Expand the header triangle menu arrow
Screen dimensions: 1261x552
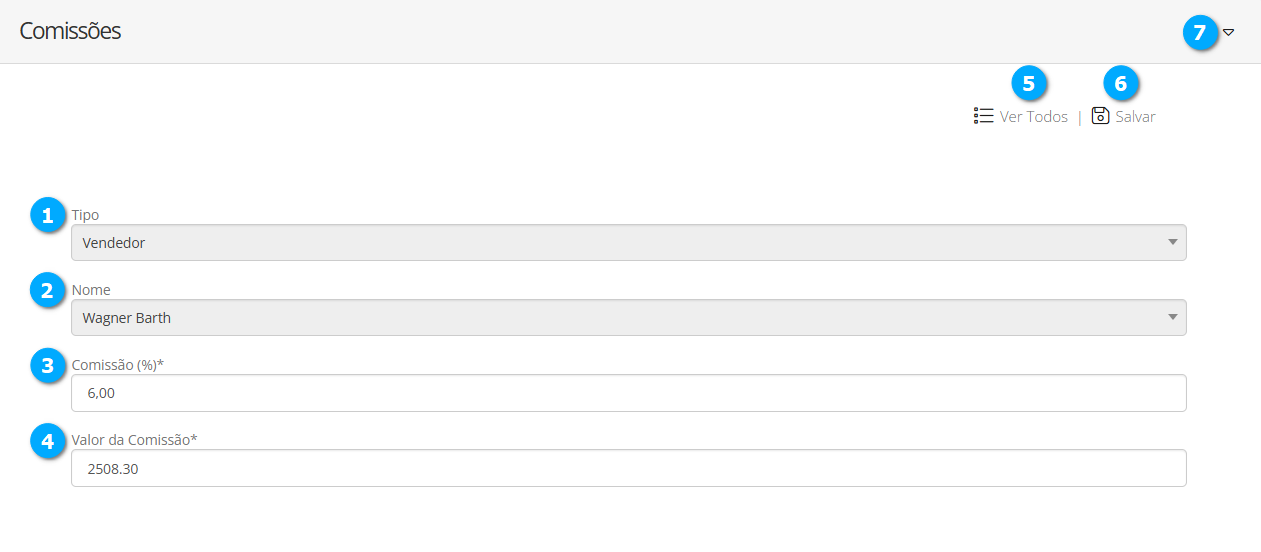1229,32
